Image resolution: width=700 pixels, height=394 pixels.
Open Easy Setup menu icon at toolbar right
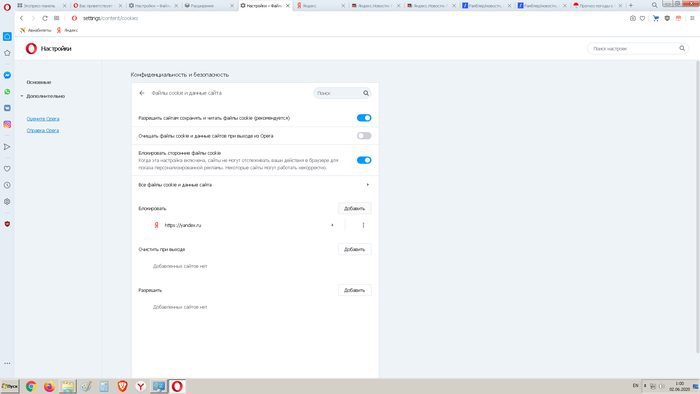pos(692,18)
